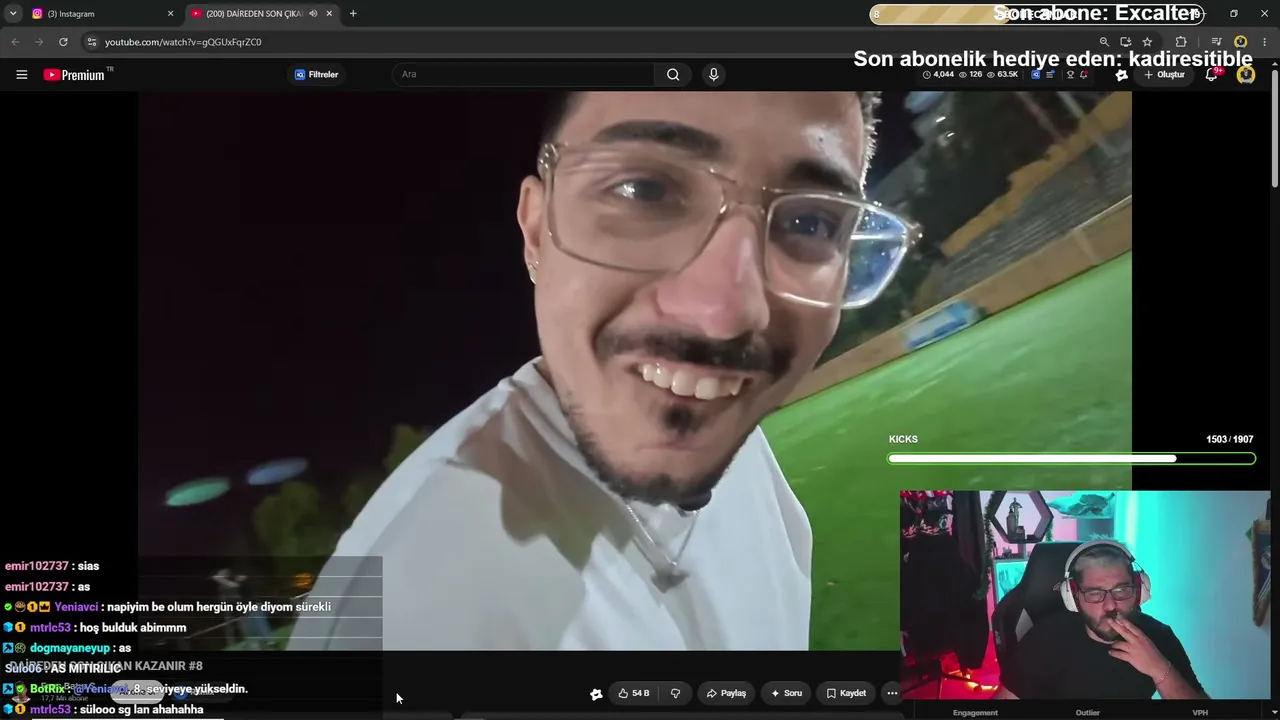Image resolution: width=1280 pixels, height=720 pixels.
Task: Click the blue extension icon near stats
Action: pyautogui.click(x=1036, y=75)
